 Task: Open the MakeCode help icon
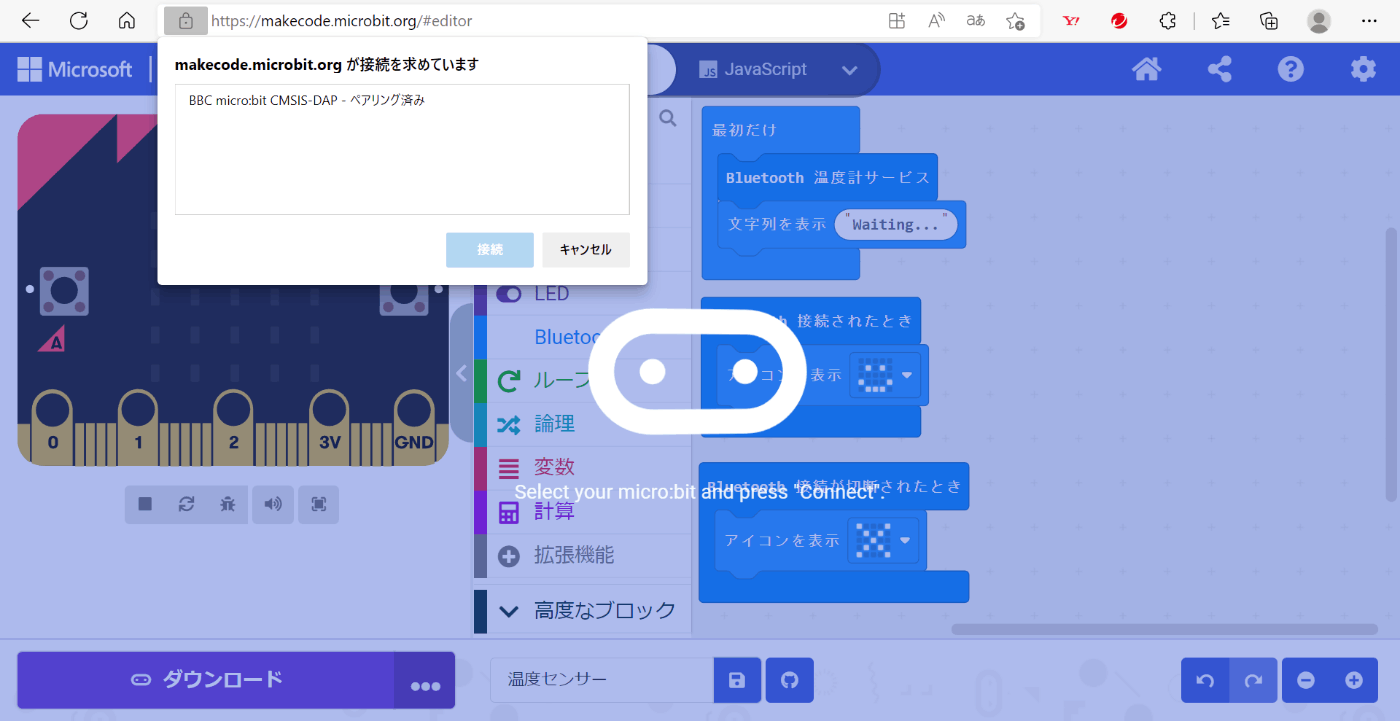1291,69
